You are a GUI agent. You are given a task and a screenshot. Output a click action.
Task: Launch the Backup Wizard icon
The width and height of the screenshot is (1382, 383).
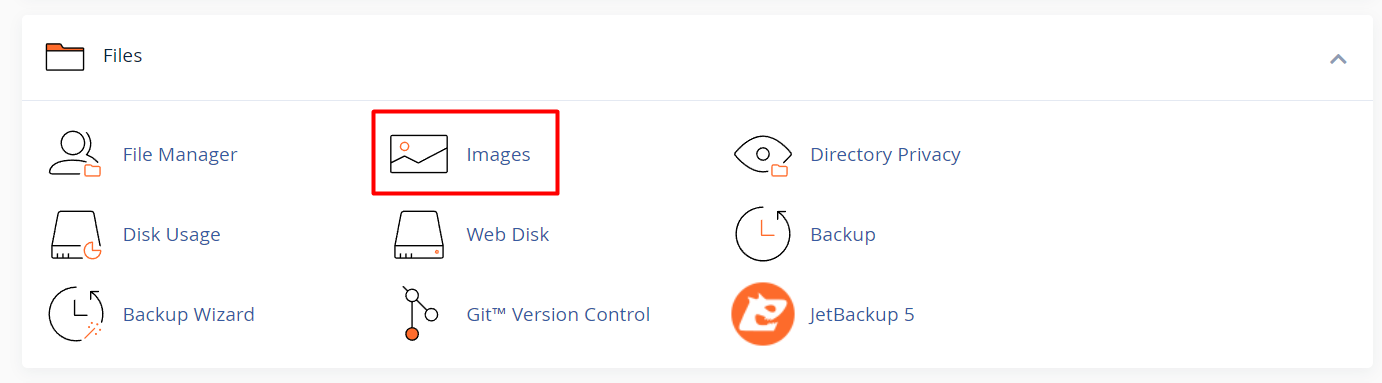[76, 314]
